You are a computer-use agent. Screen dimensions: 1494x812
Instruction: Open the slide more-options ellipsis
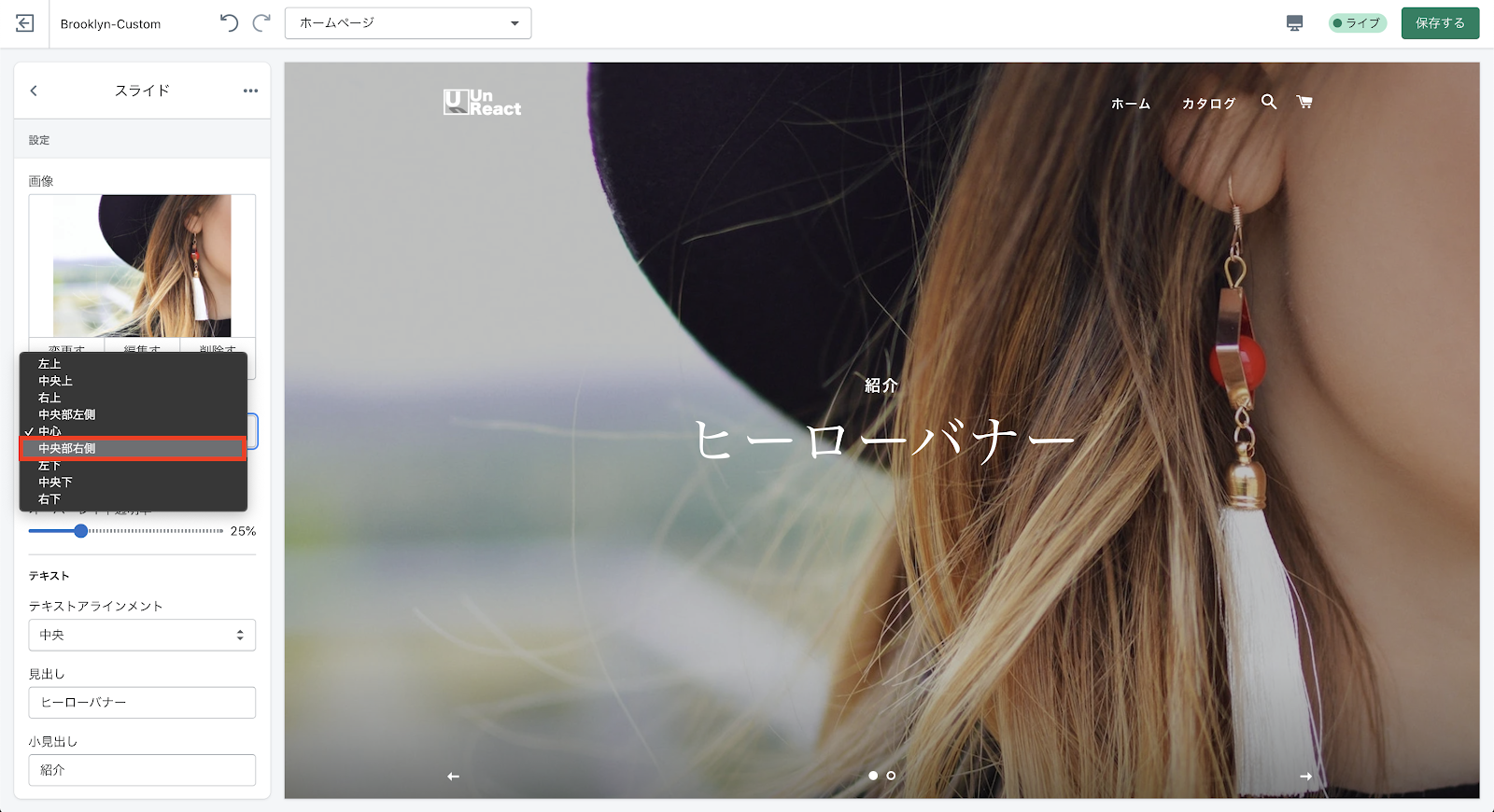(x=250, y=91)
